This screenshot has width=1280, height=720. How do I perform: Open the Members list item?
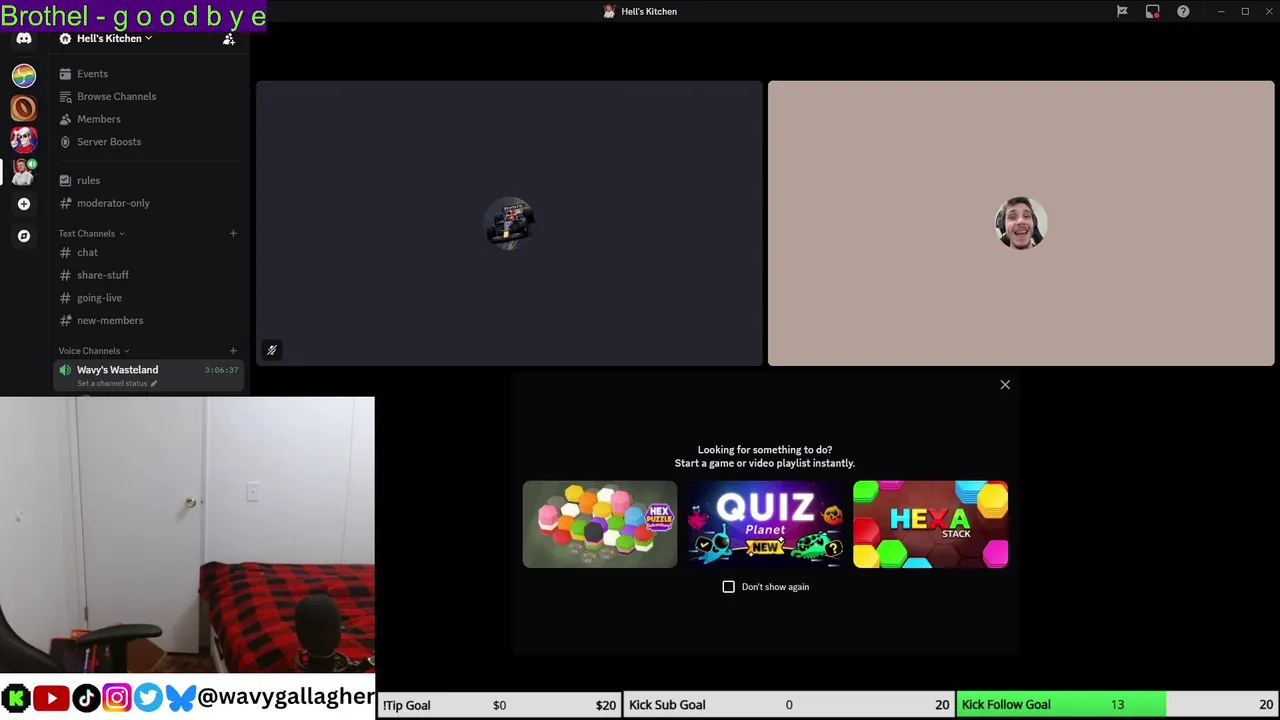pyautogui.click(x=148, y=119)
